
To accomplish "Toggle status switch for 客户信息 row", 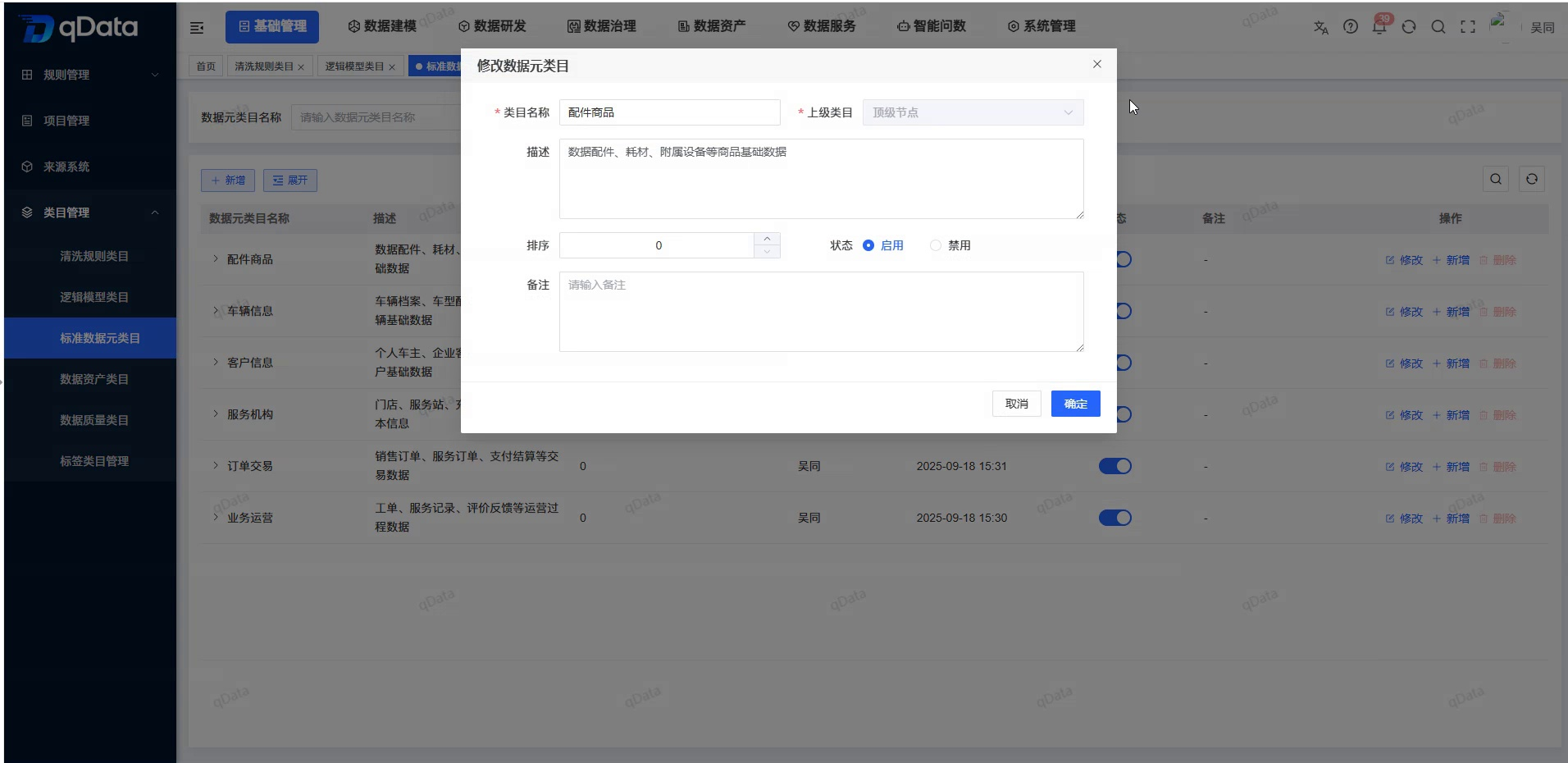I will pos(1124,363).
